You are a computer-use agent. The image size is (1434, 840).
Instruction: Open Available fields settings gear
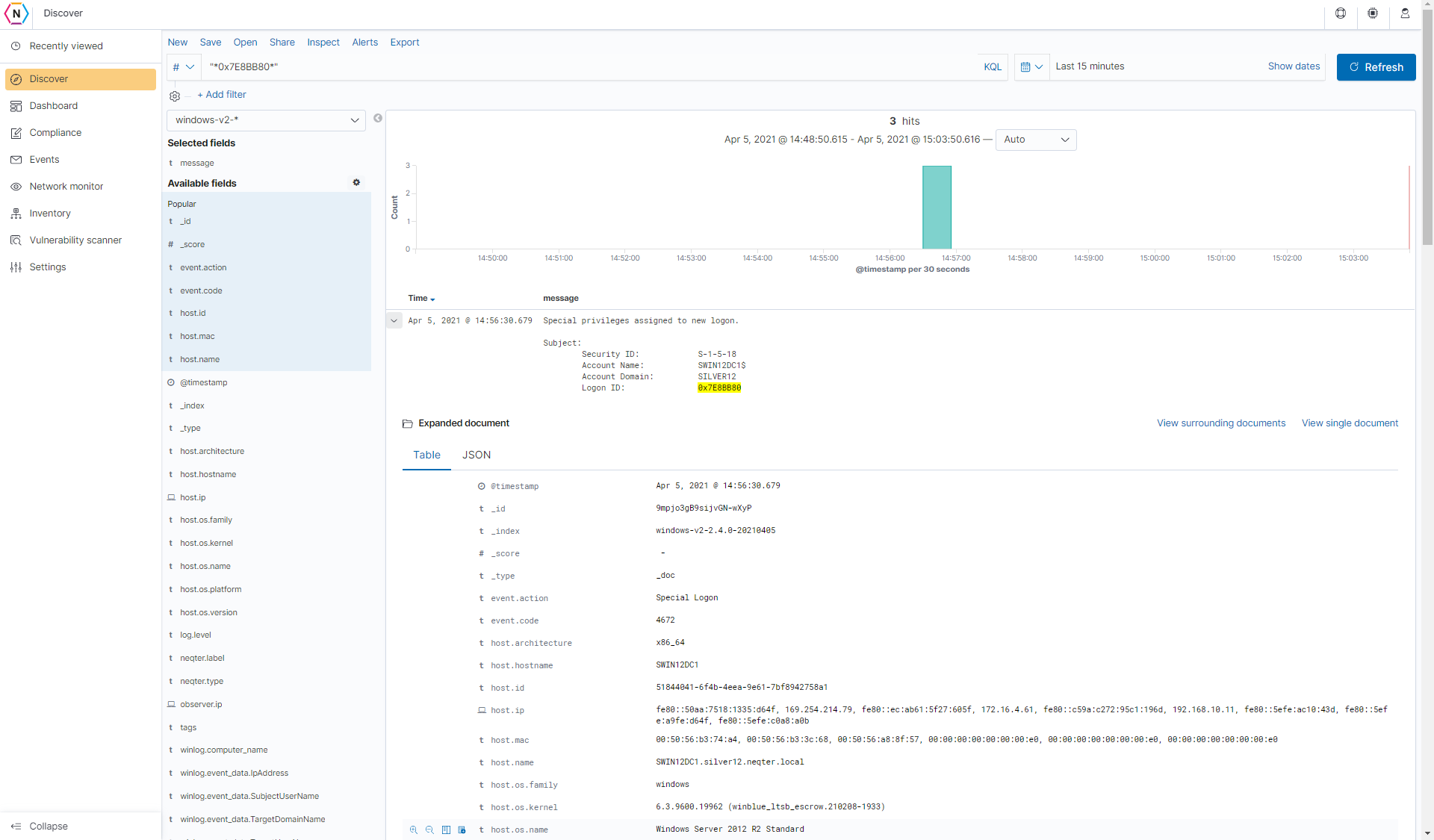point(356,183)
